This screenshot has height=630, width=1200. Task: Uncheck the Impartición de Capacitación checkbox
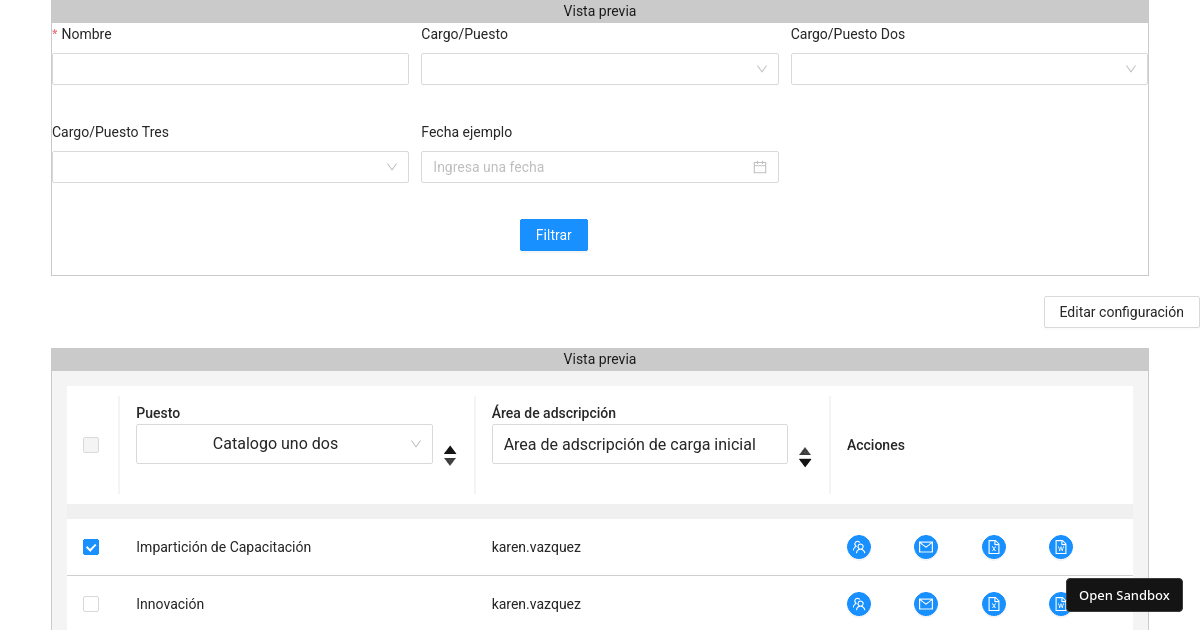tap(91, 547)
